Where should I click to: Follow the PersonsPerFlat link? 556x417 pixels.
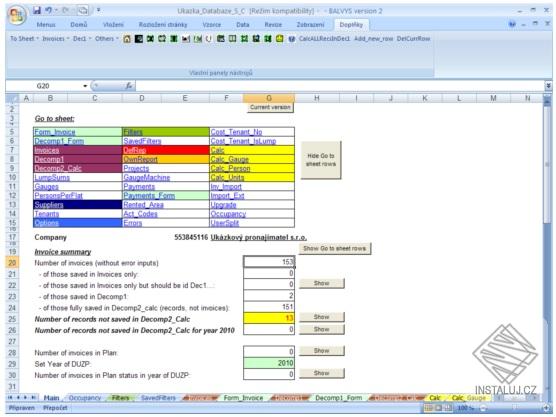59,196
